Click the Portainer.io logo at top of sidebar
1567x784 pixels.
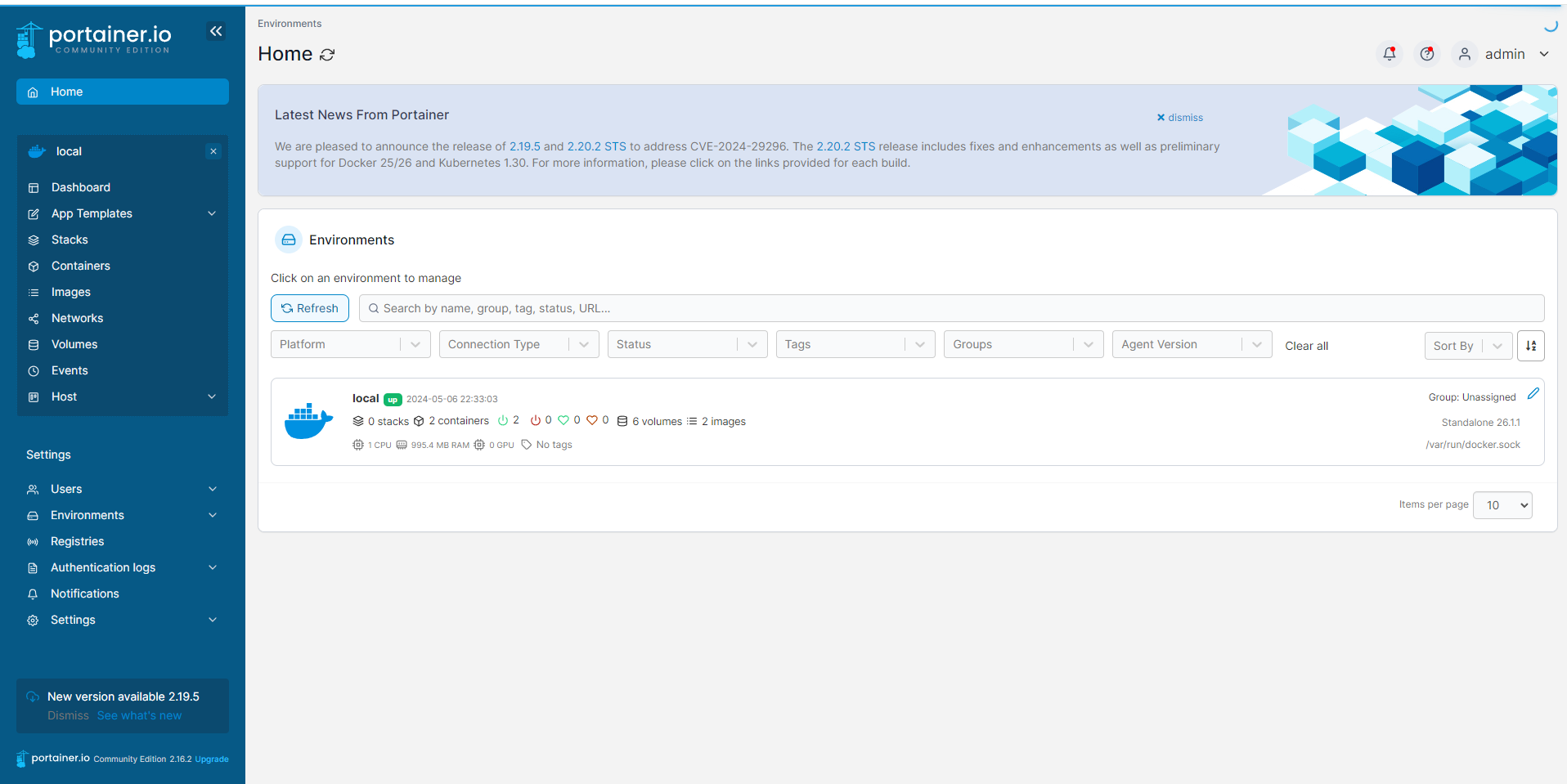pyautogui.click(x=93, y=39)
